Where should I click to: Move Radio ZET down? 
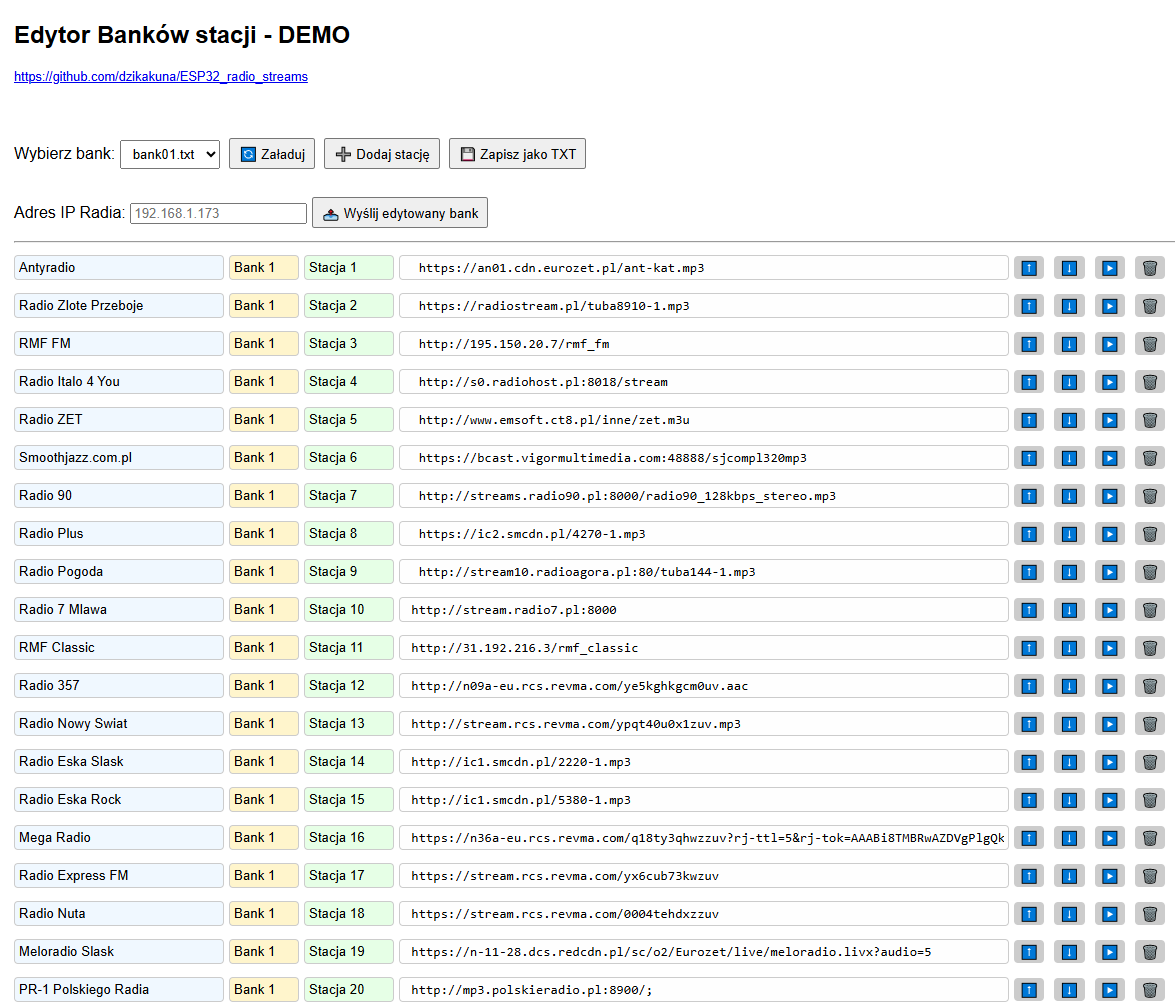[x=1069, y=420]
